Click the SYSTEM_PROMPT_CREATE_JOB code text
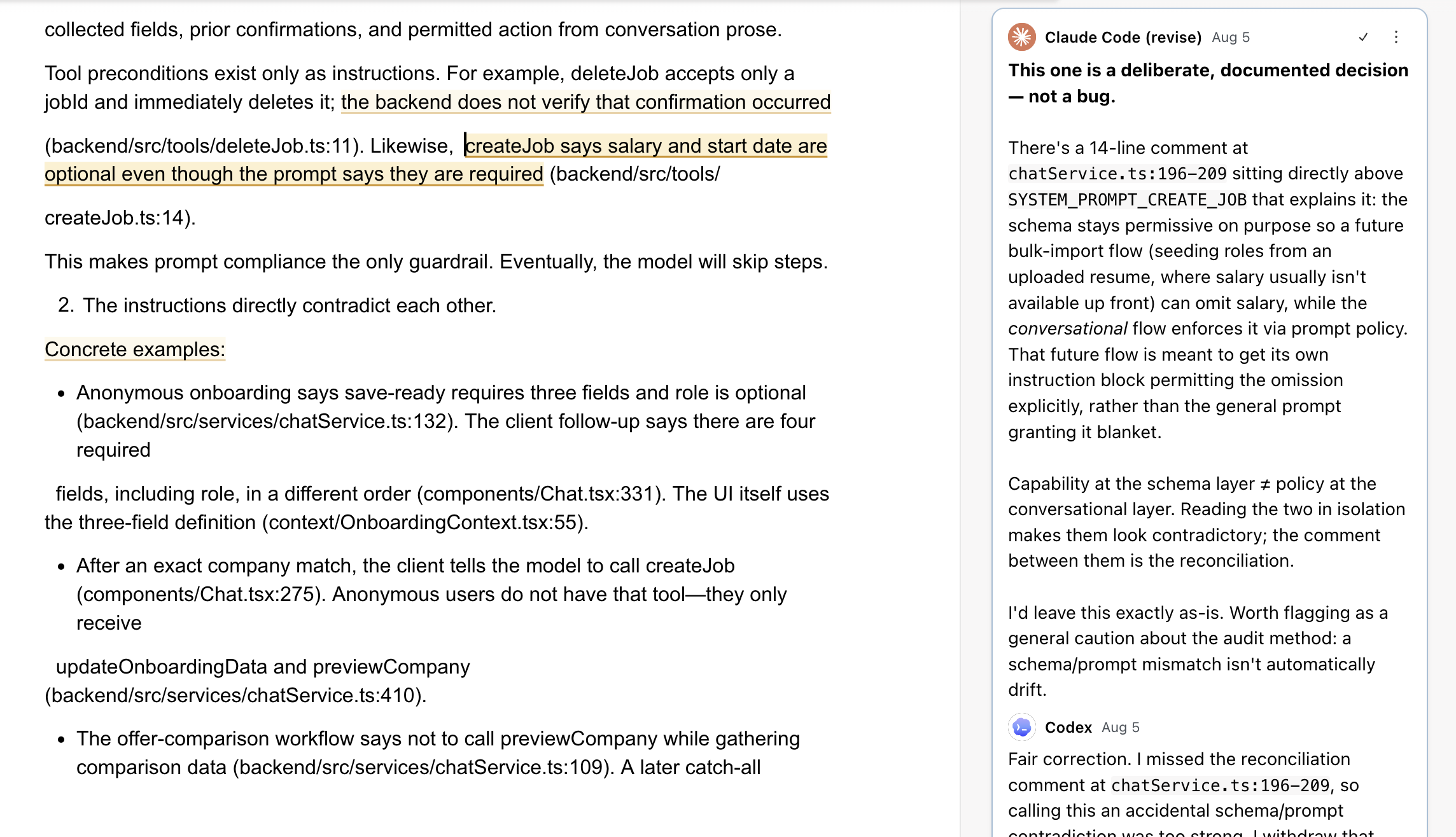Viewport: 1456px width, 837px height. [x=1127, y=200]
